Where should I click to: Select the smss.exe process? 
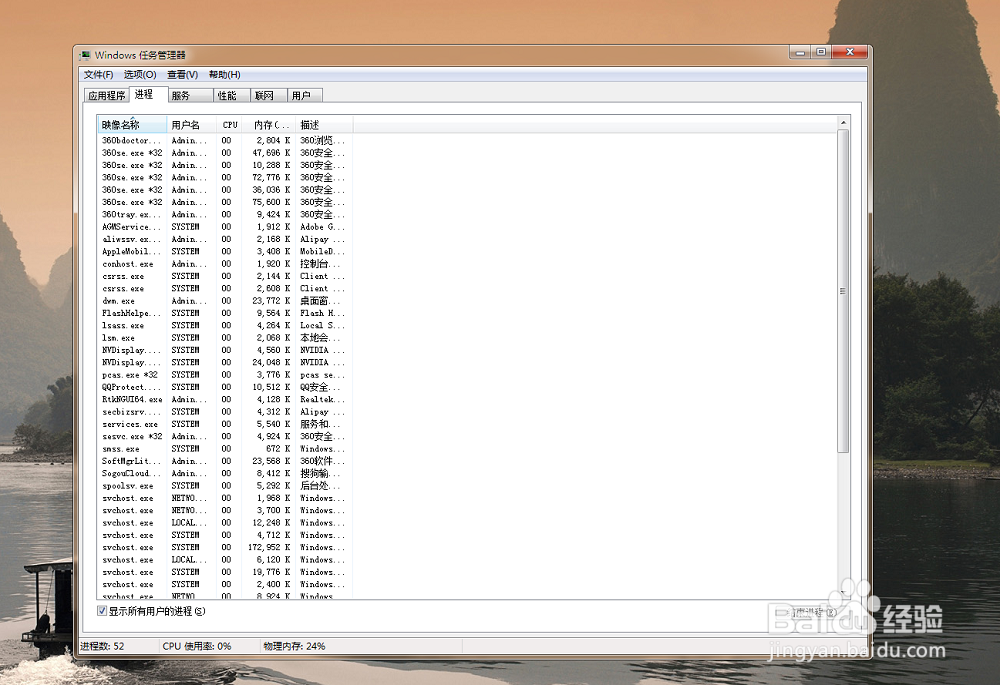[225, 449]
